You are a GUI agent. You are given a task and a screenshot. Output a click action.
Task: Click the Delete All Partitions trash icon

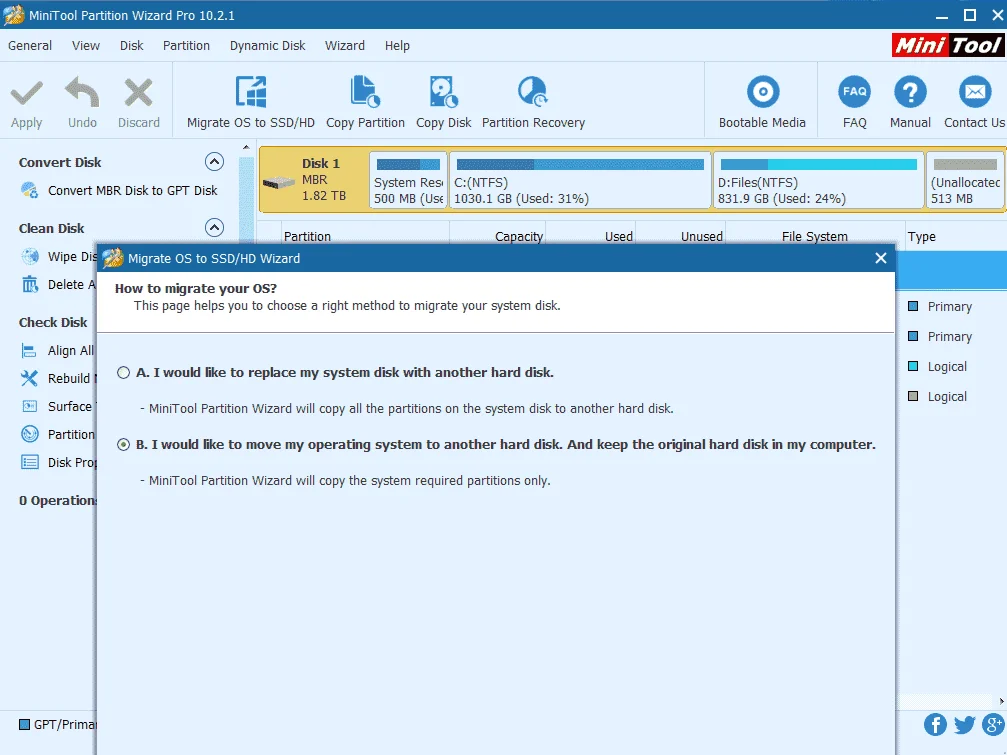30,284
